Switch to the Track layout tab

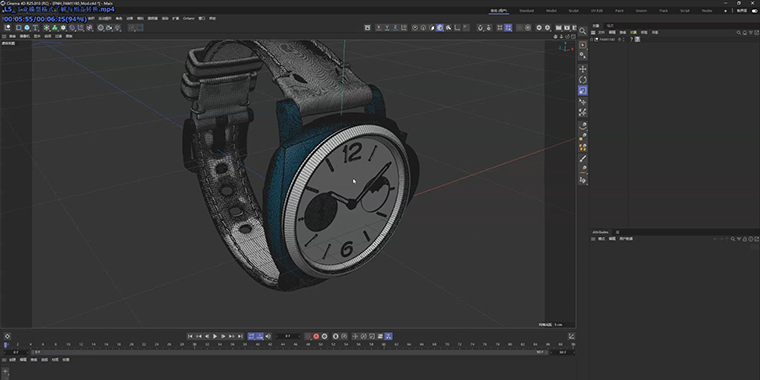tap(663, 10)
